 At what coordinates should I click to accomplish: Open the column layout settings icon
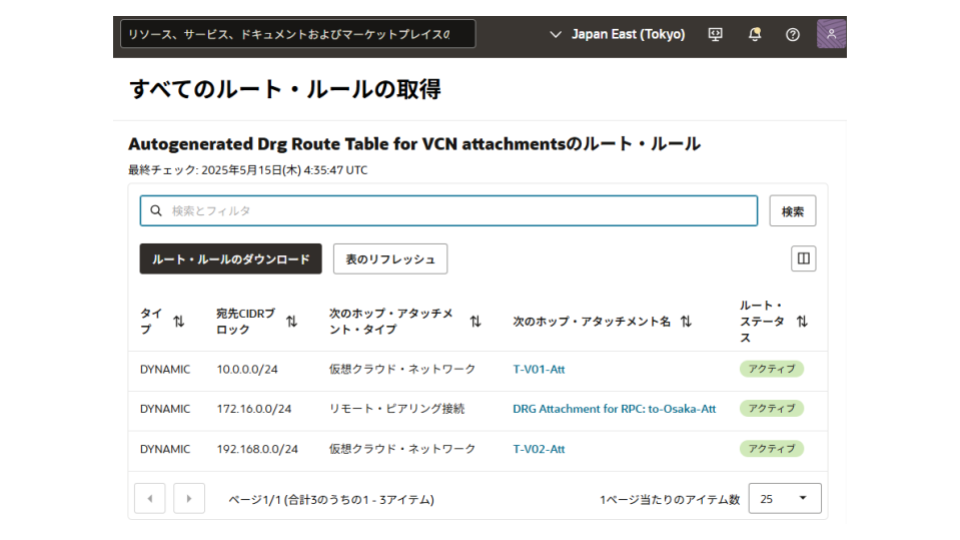pyautogui.click(x=803, y=258)
